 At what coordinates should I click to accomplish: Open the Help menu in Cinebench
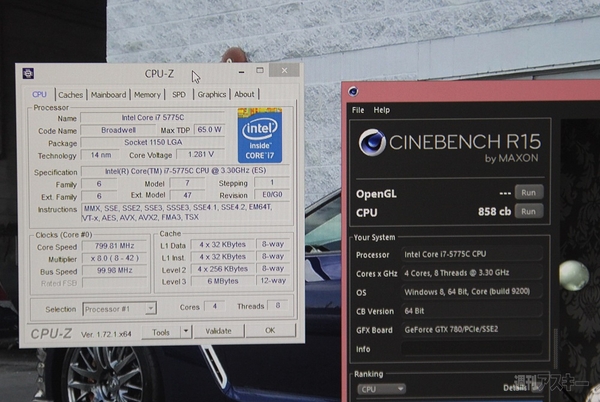pyautogui.click(x=382, y=110)
